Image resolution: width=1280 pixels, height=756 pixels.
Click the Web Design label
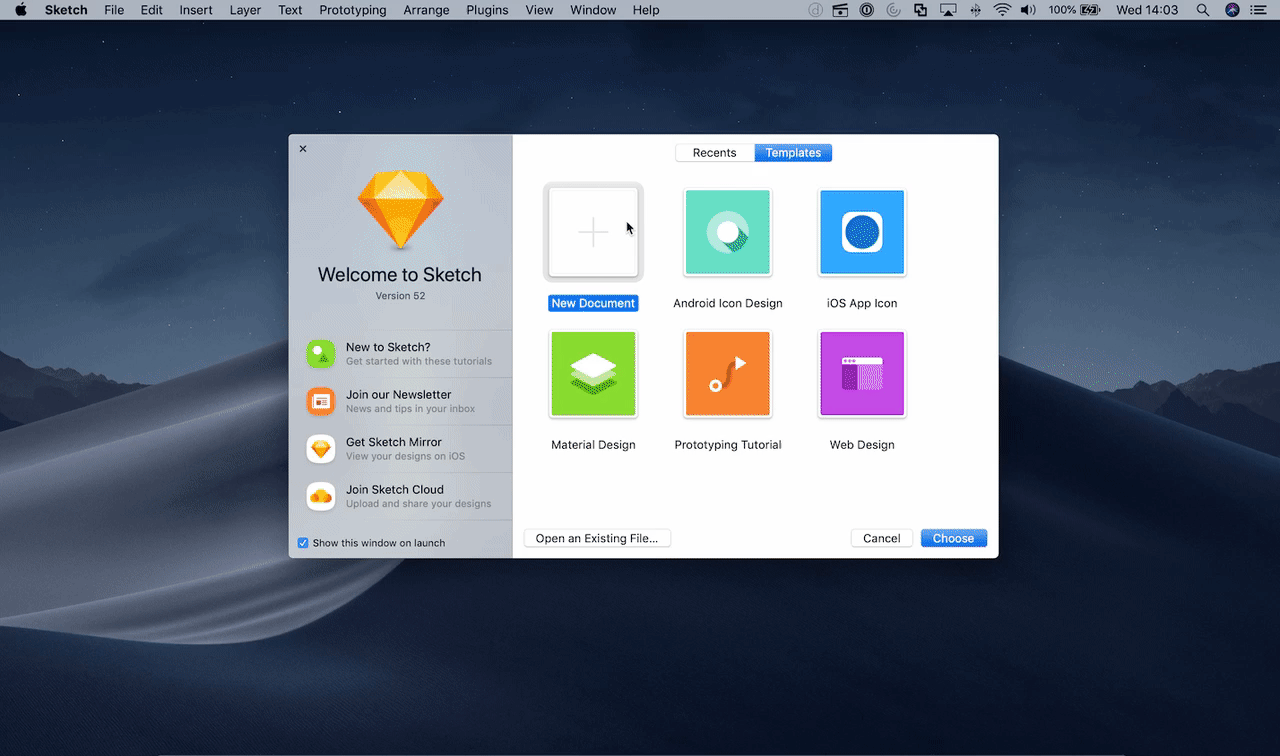coord(862,445)
